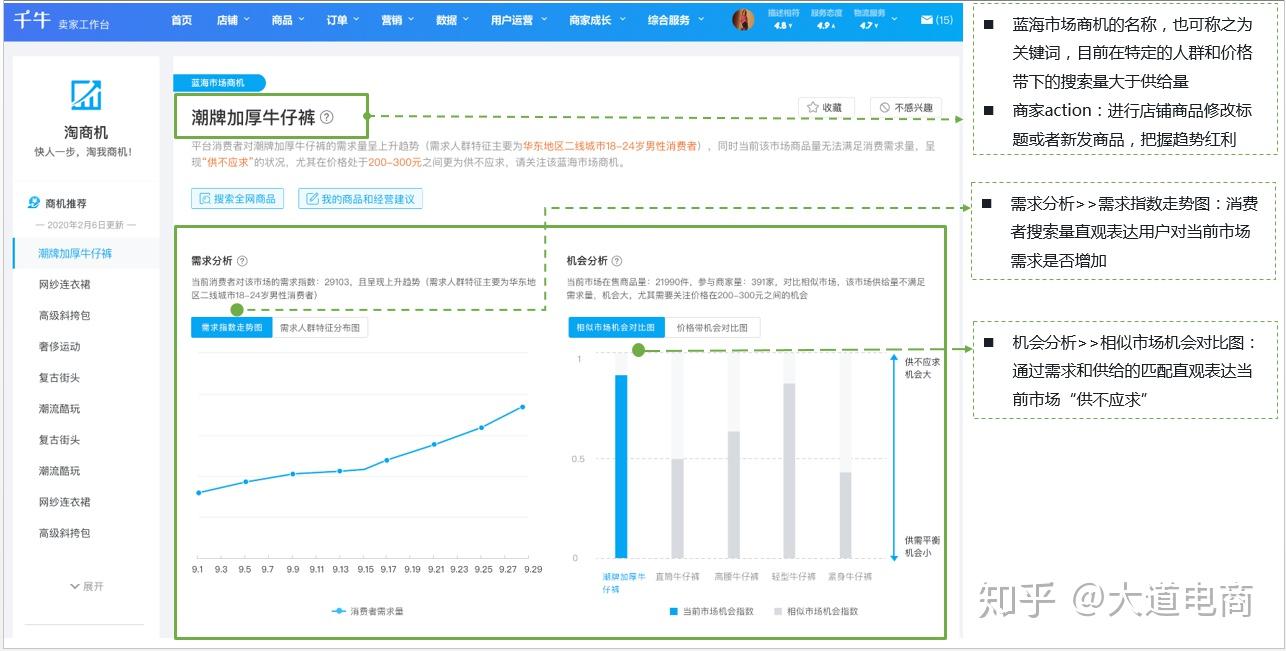Click the 不感兴趣 button with ban icon
The width and height of the screenshot is (1286, 651).
(x=907, y=107)
